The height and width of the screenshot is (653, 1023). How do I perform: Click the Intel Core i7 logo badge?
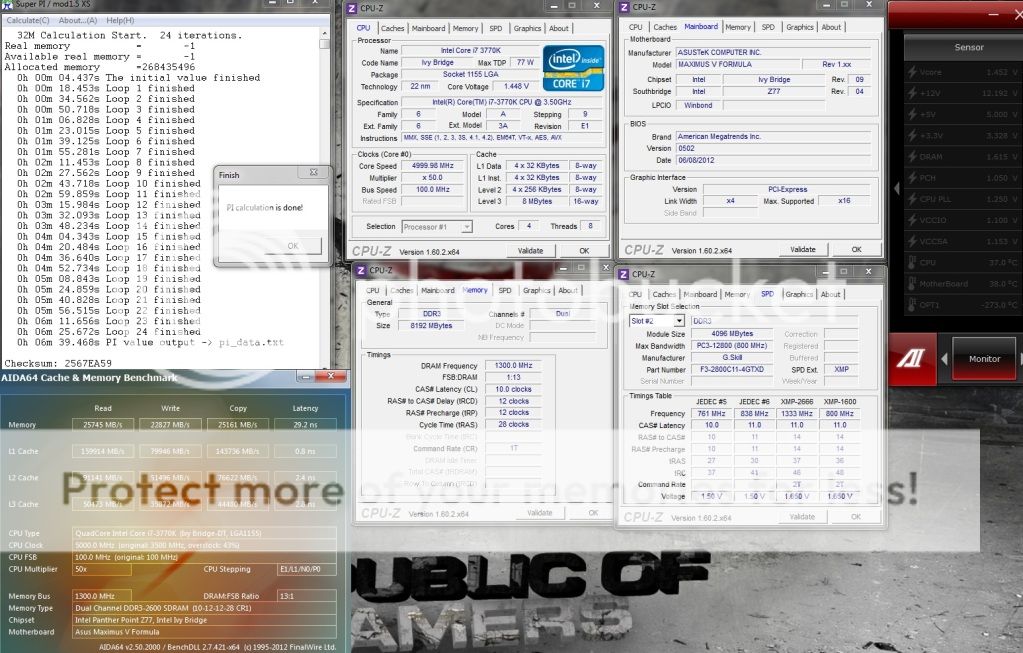572,67
